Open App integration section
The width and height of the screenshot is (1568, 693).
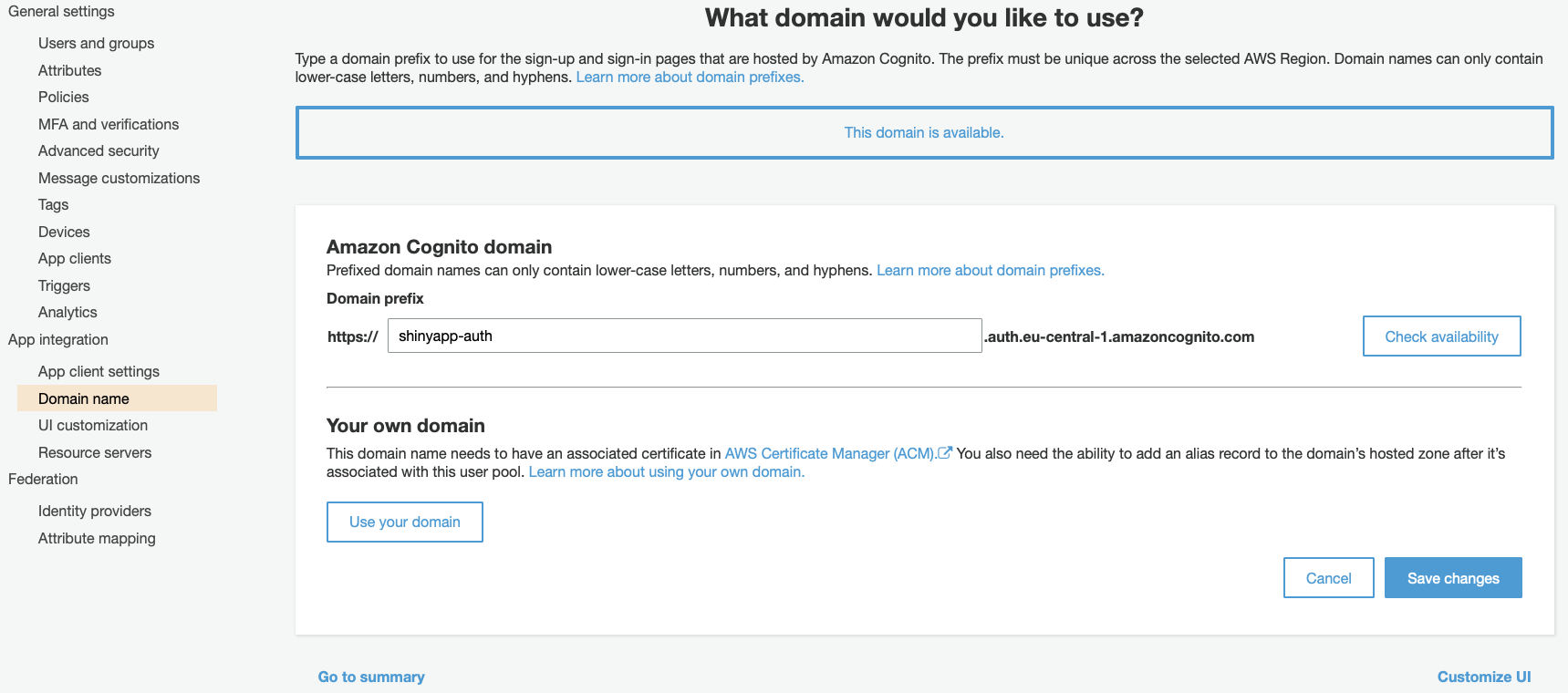pyautogui.click(x=58, y=339)
